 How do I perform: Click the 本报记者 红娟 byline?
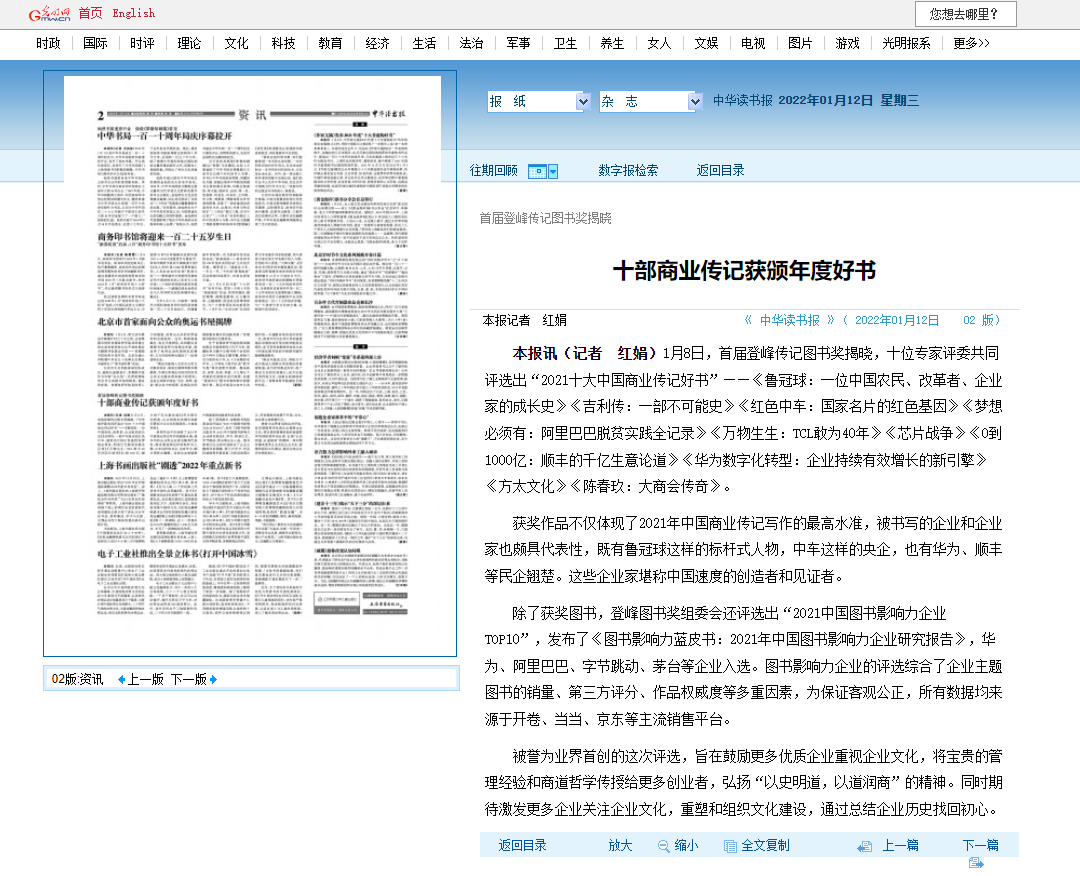coord(525,321)
